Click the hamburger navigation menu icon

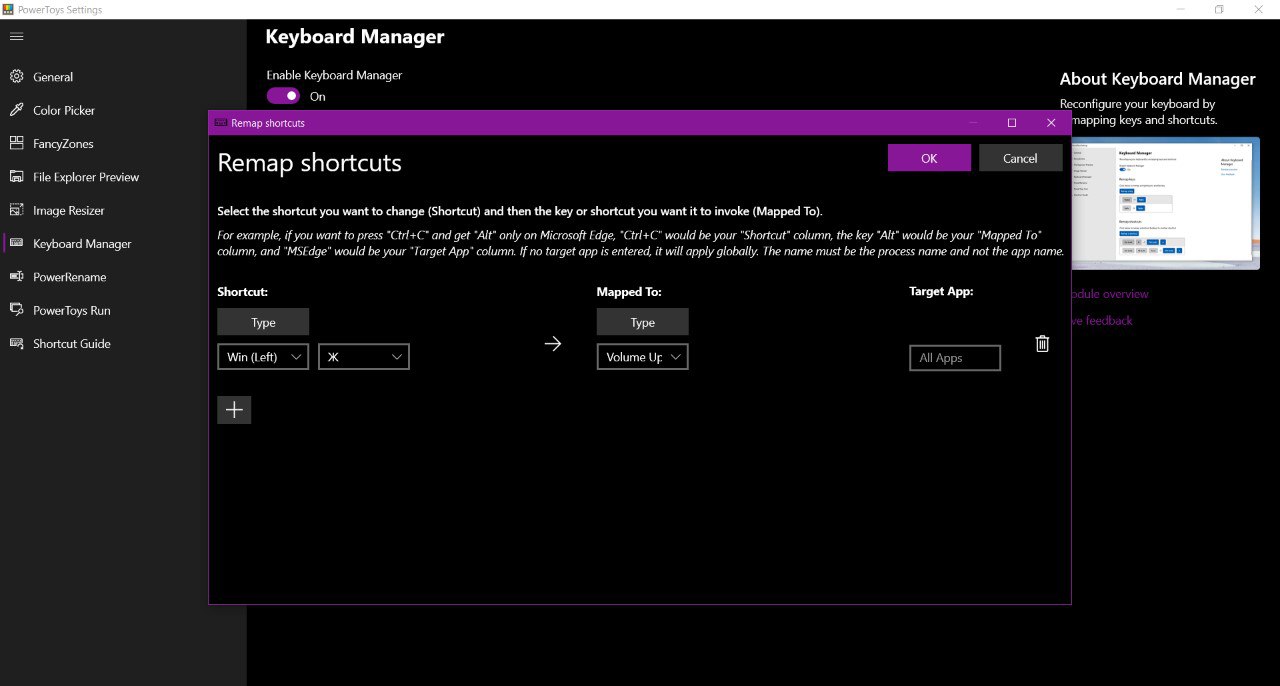coord(17,37)
